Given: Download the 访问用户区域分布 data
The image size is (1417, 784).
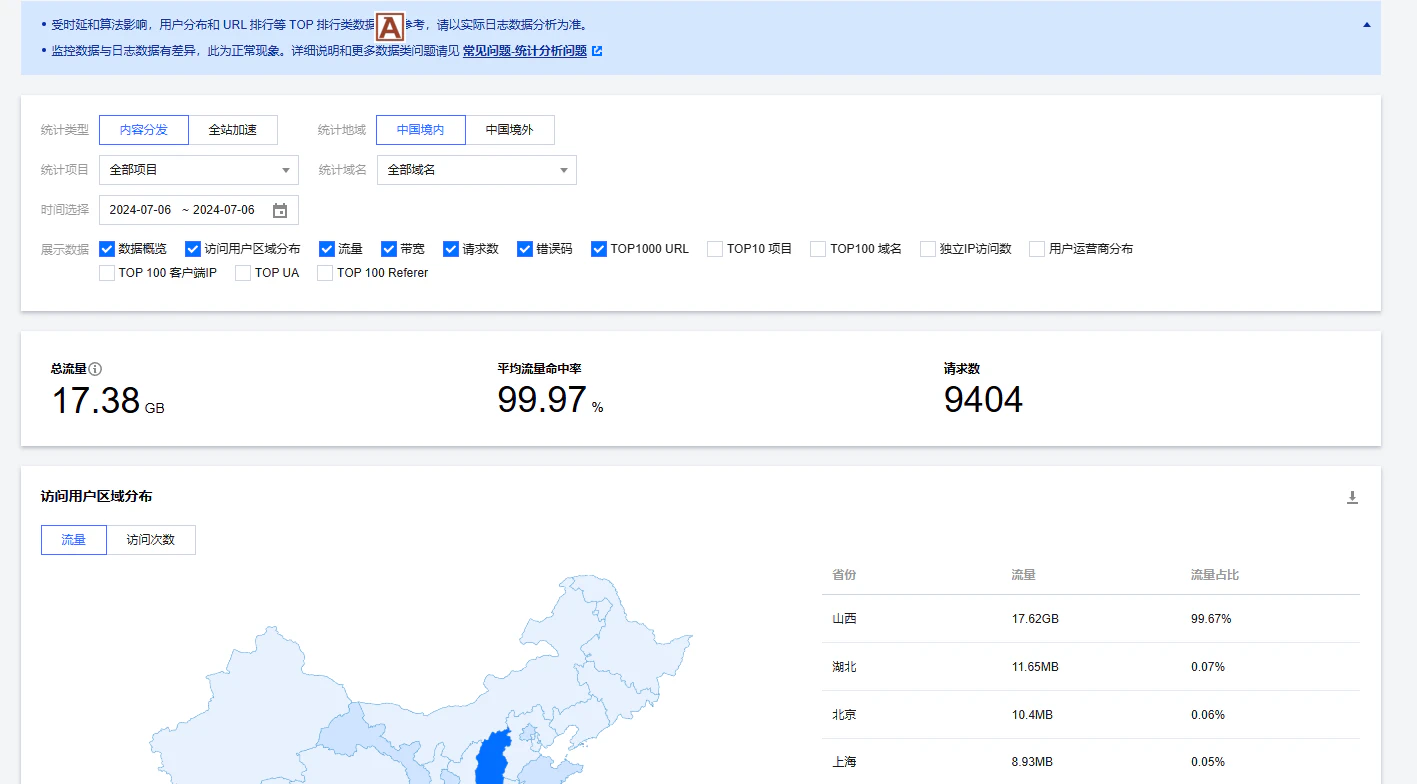Looking at the screenshot, I should pyautogui.click(x=1352, y=496).
